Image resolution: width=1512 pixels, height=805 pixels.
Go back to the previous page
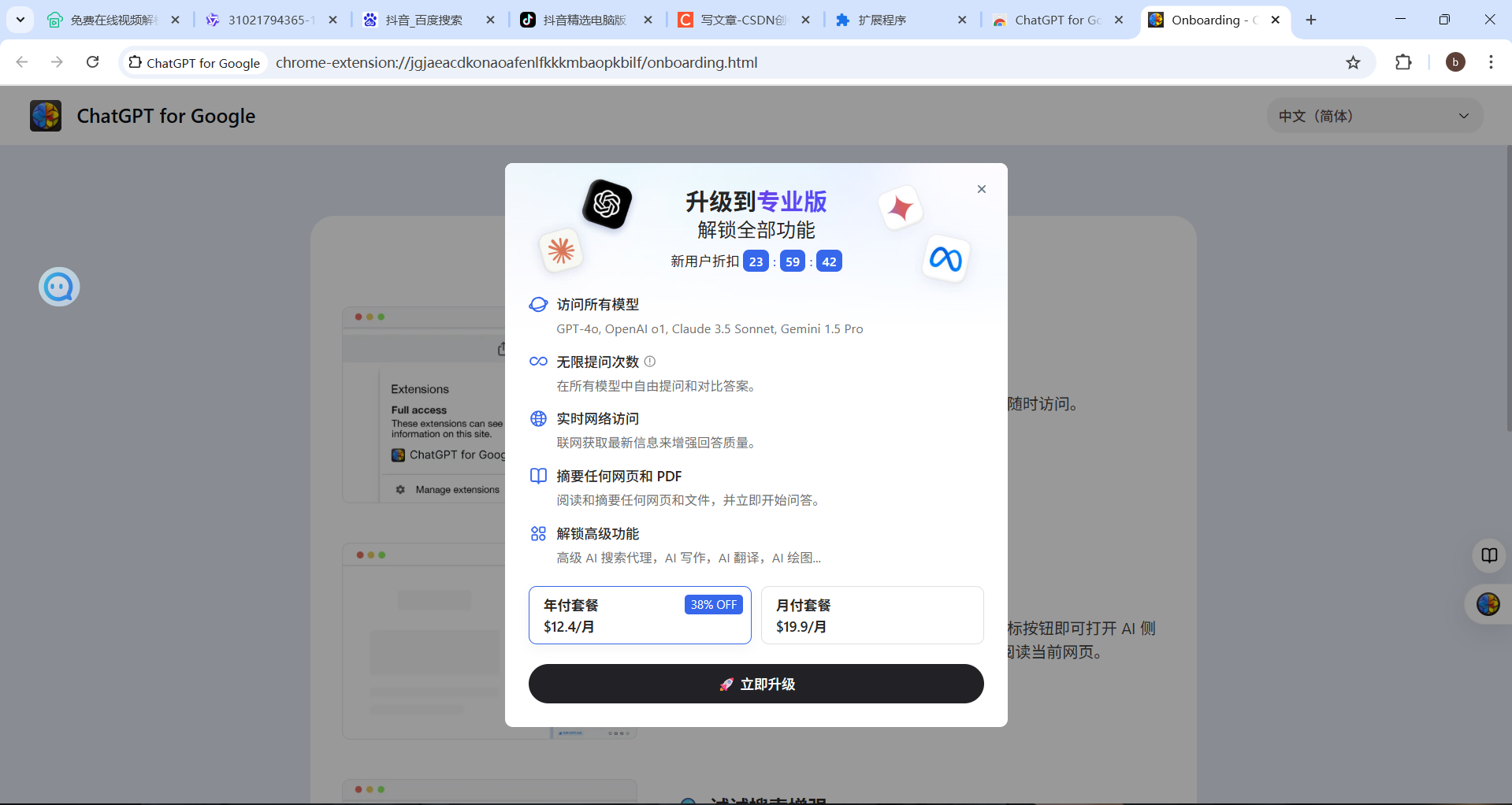point(22,62)
